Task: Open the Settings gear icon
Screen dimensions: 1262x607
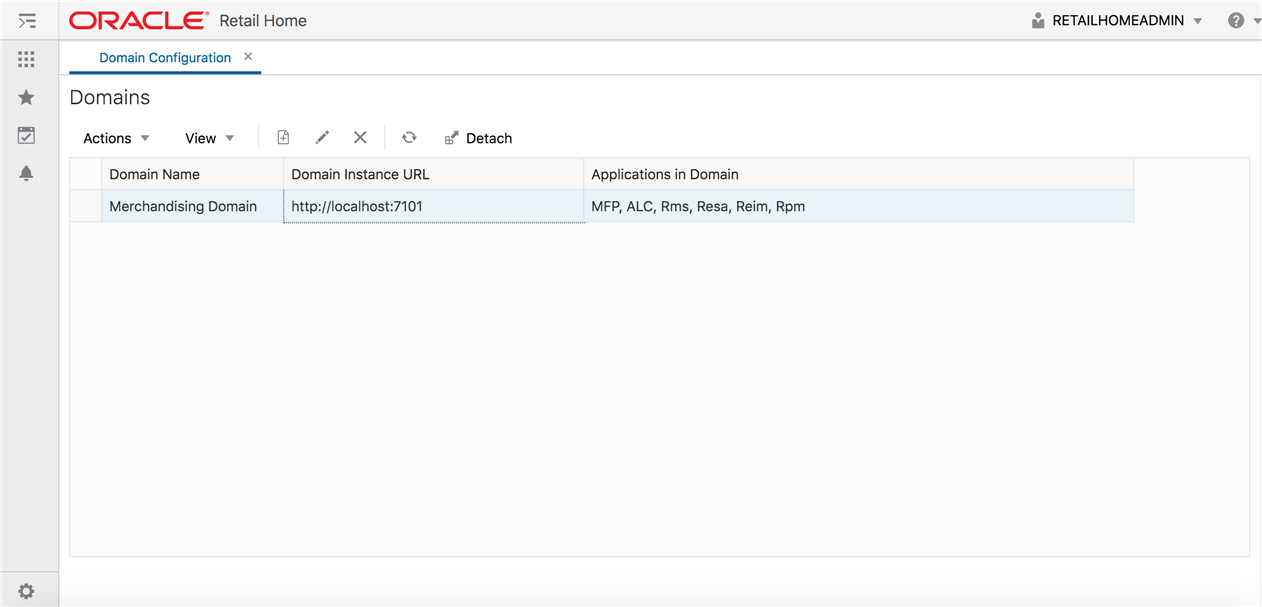Action: (27, 591)
